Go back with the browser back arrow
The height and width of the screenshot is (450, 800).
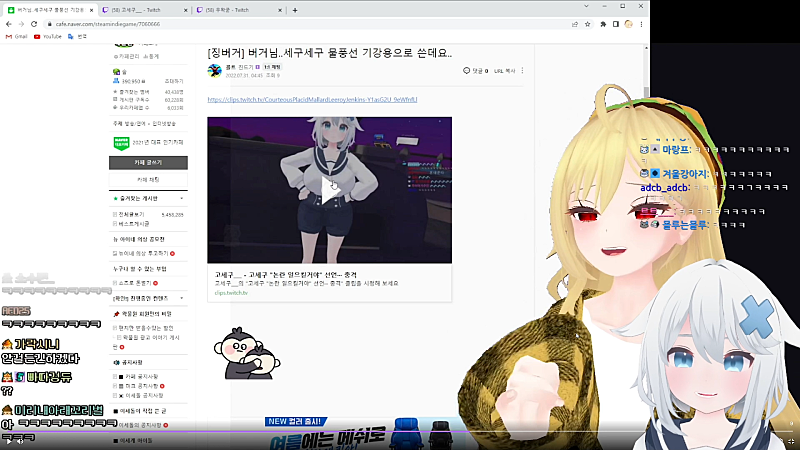[x=9, y=24]
